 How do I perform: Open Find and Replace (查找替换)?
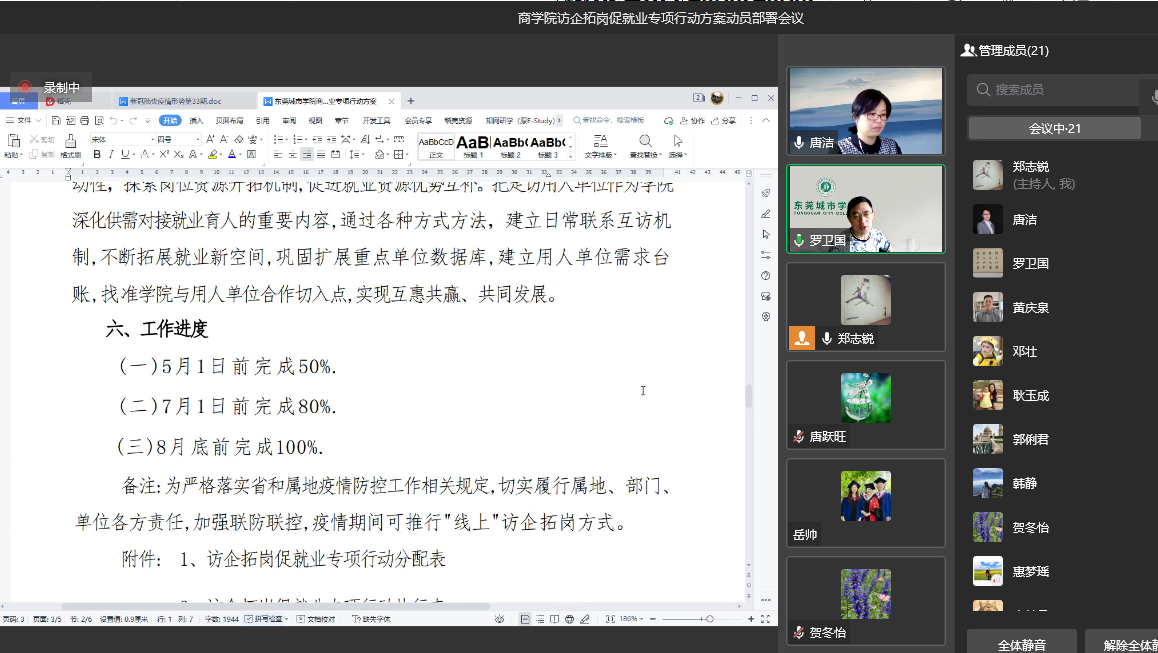click(x=645, y=146)
